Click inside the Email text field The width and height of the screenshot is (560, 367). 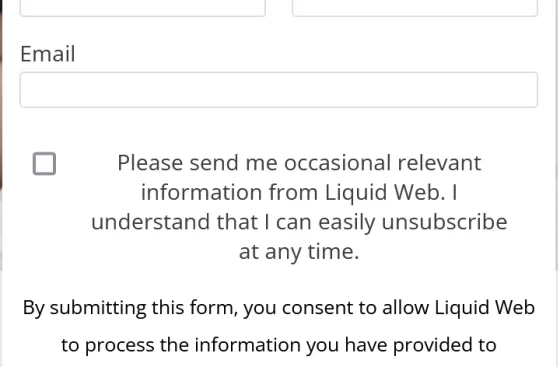coord(279,90)
